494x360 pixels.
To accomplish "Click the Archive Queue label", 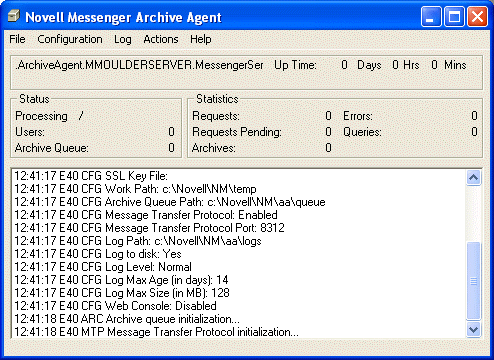I will coord(52,148).
